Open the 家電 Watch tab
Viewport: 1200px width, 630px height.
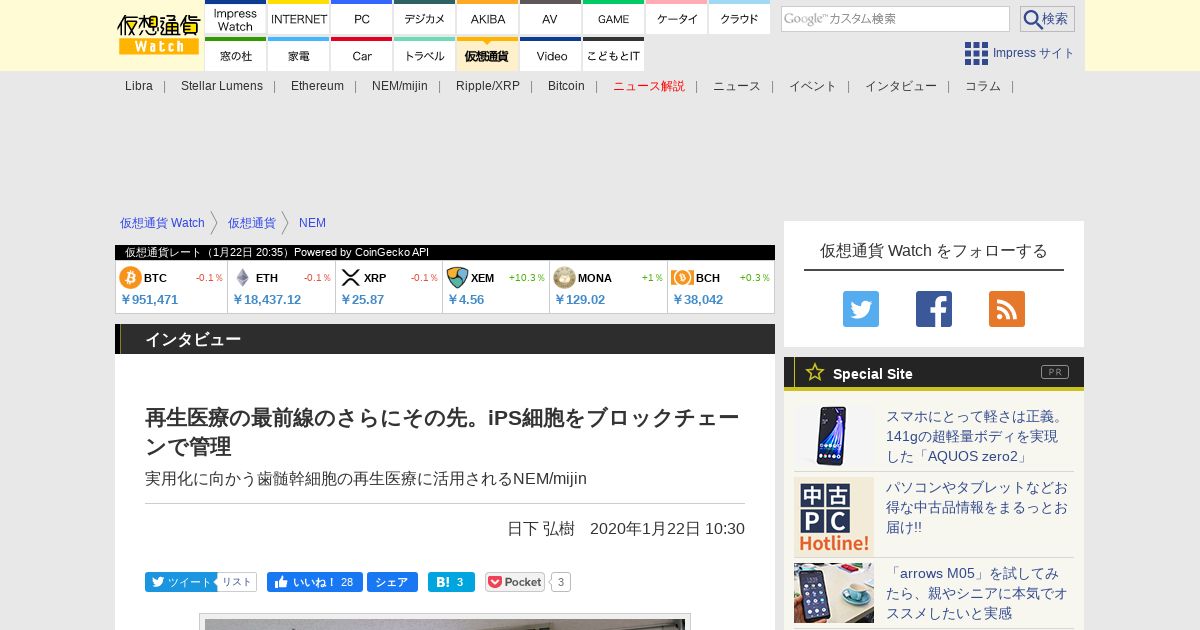click(299, 55)
